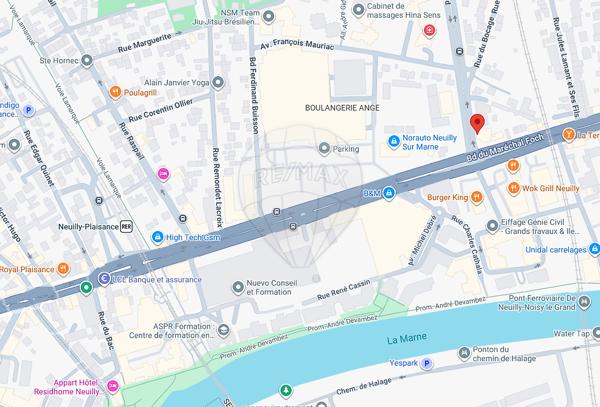The height and width of the screenshot is (407, 600).
Task: Open the Wok Grill Neuilly restaurant marker
Action: pos(513,188)
